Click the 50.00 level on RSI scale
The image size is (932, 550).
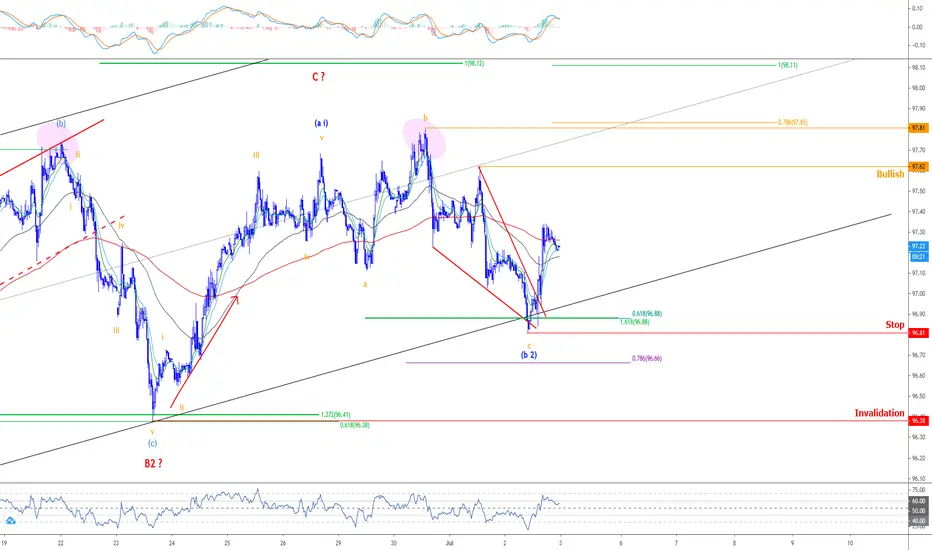click(918, 511)
